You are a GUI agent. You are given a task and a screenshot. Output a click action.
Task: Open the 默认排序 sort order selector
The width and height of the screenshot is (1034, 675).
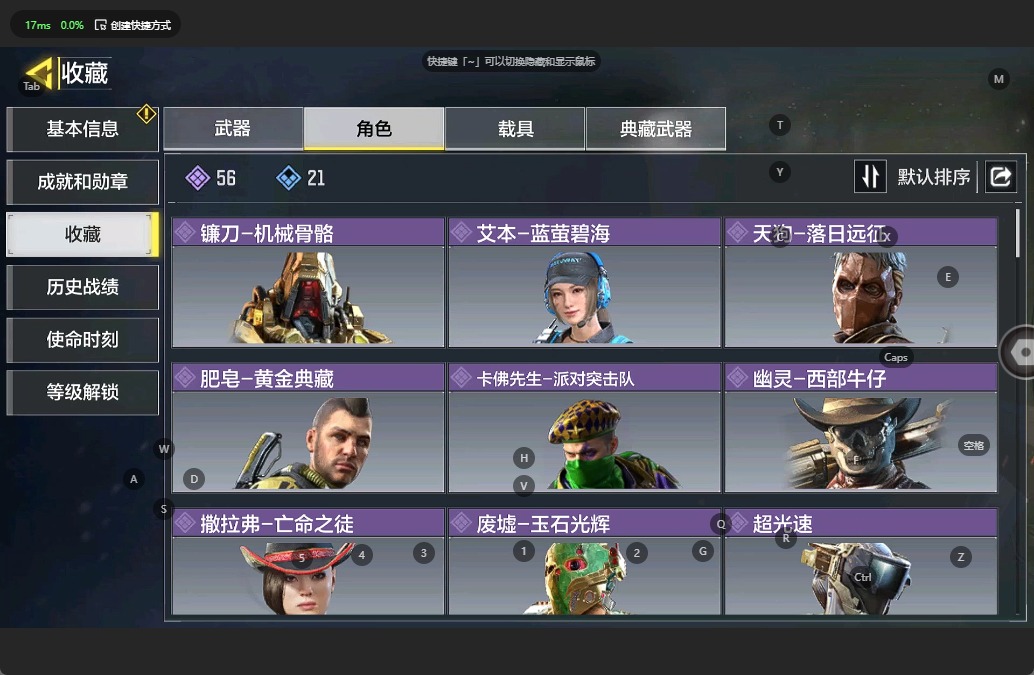tap(933, 177)
